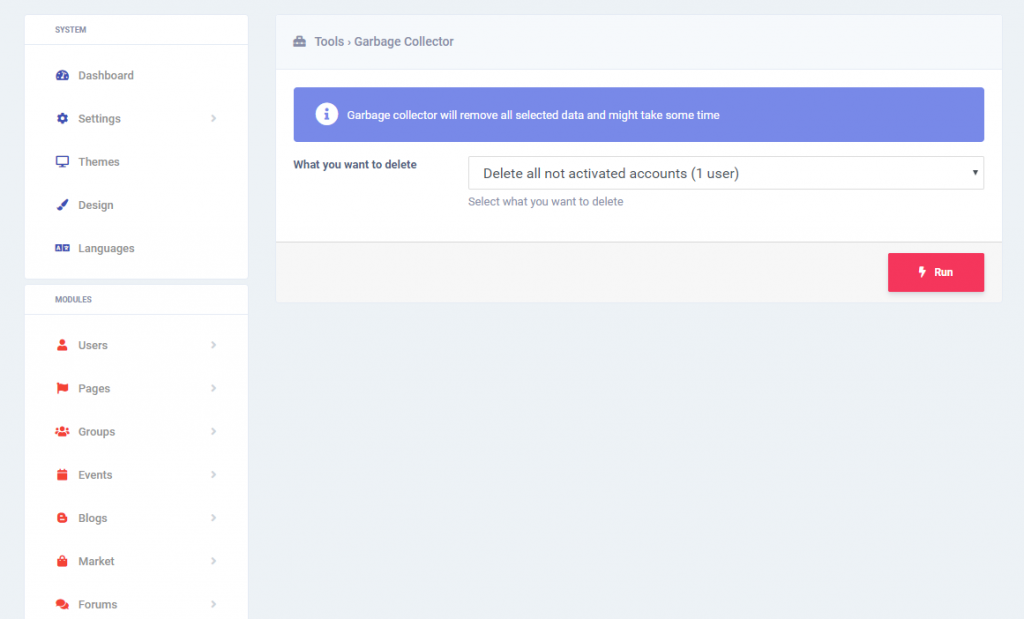Expand the Forums submenu chevron

(214, 604)
